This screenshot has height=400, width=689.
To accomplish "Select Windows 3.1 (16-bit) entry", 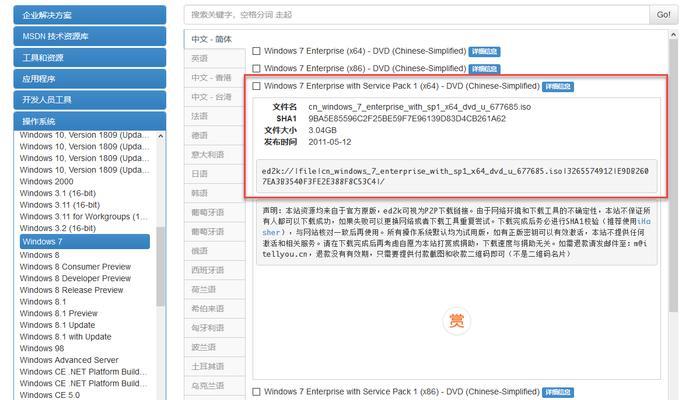I will pos(58,193).
